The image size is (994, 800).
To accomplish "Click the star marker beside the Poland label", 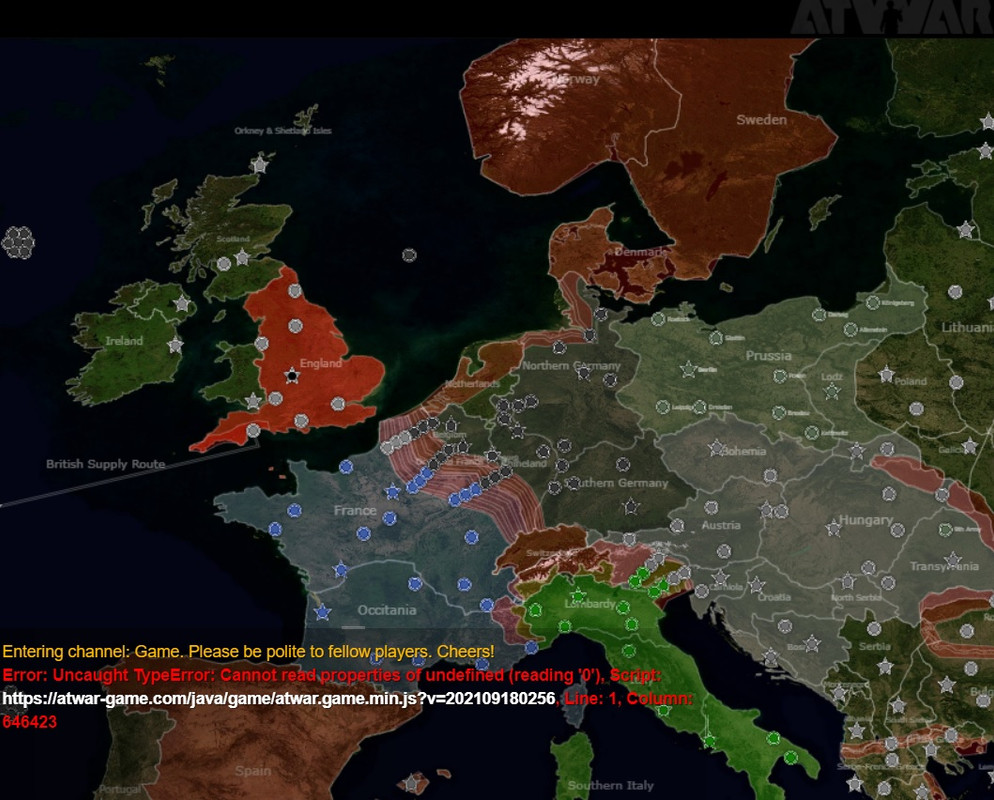I will coord(886,375).
